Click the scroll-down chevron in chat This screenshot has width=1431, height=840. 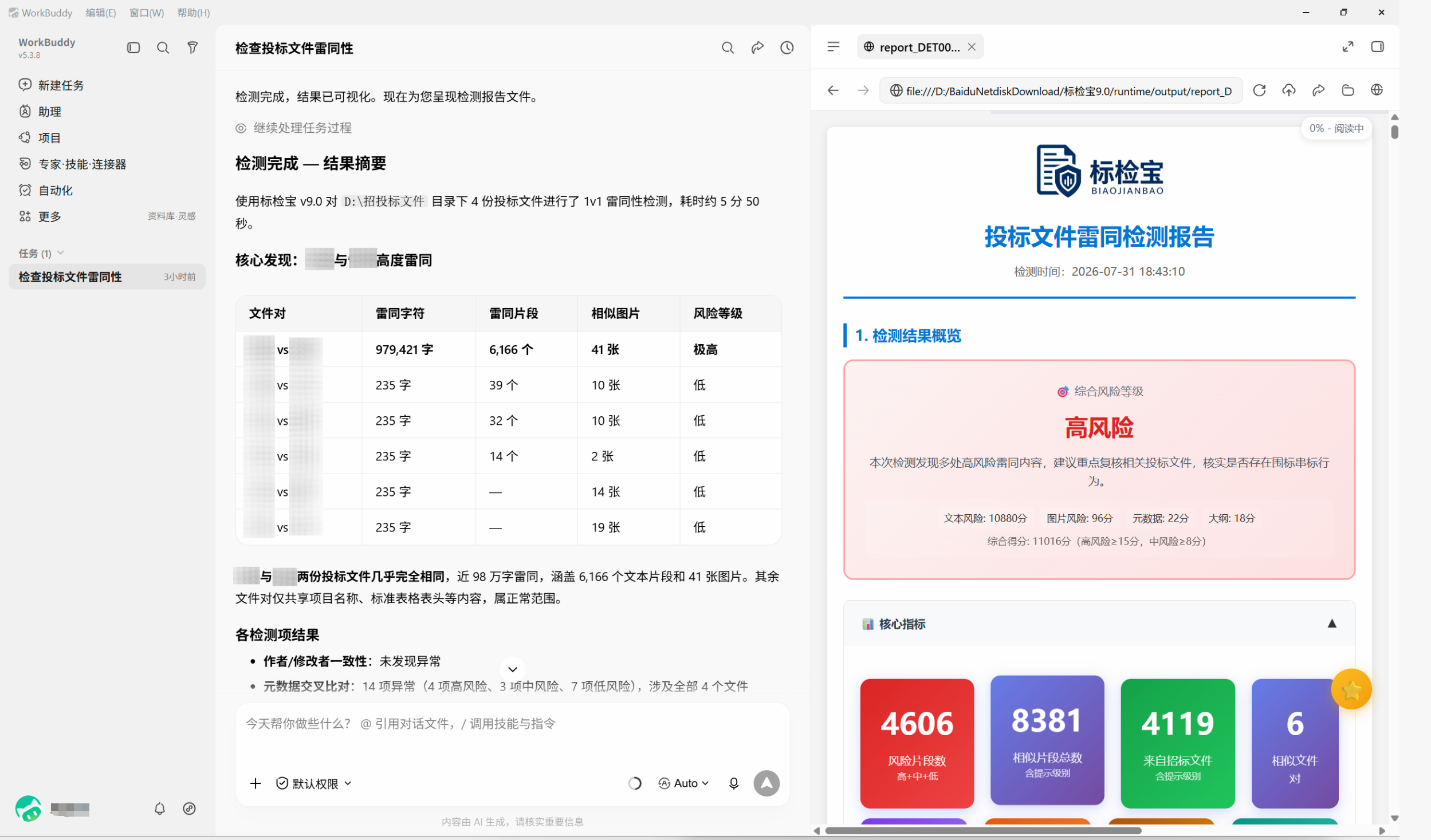pyautogui.click(x=513, y=669)
